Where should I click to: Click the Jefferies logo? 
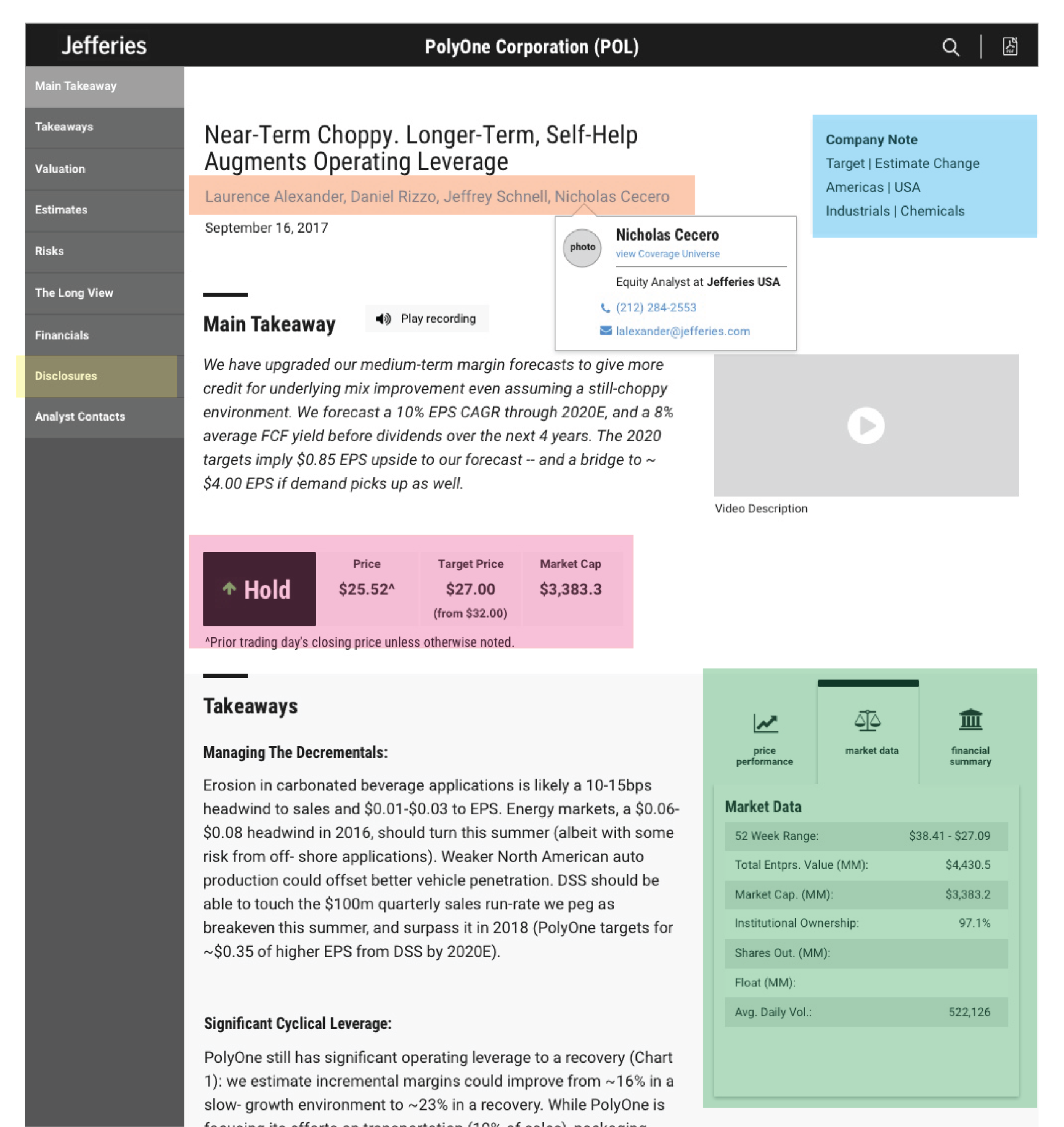104,46
